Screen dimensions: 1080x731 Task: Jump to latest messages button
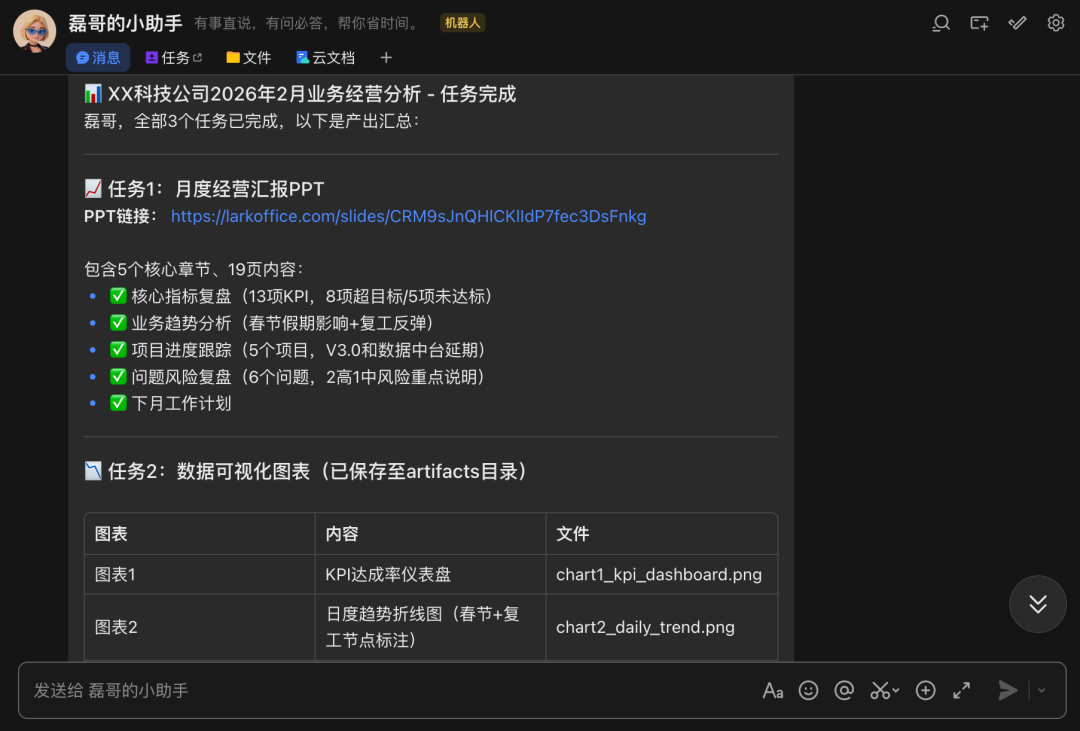pyautogui.click(x=1037, y=604)
